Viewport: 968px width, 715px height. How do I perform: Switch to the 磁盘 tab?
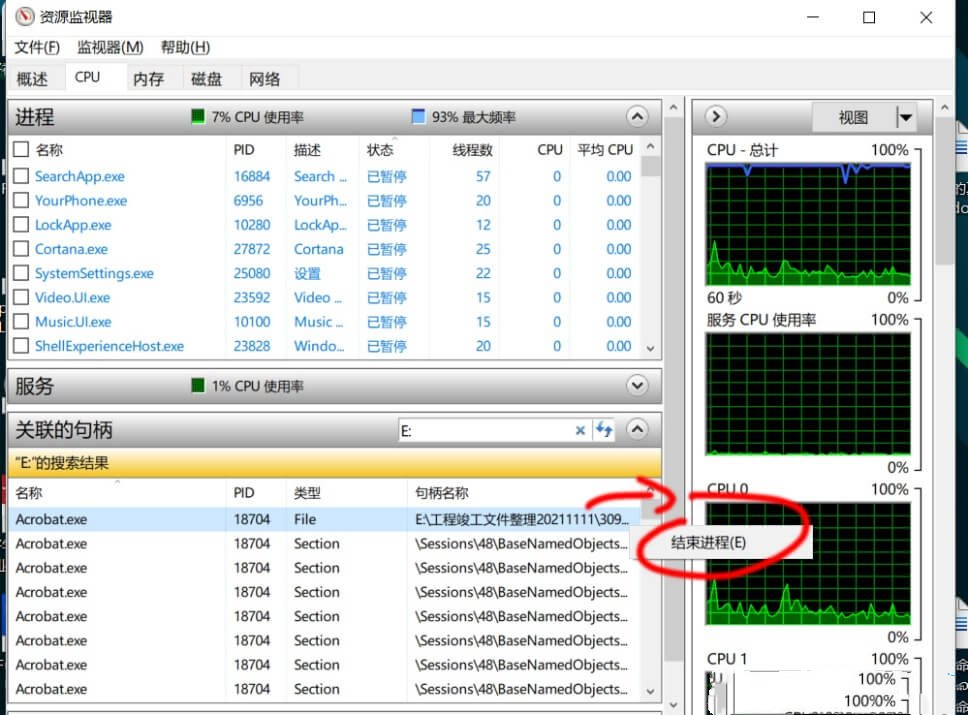pyautogui.click(x=207, y=77)
